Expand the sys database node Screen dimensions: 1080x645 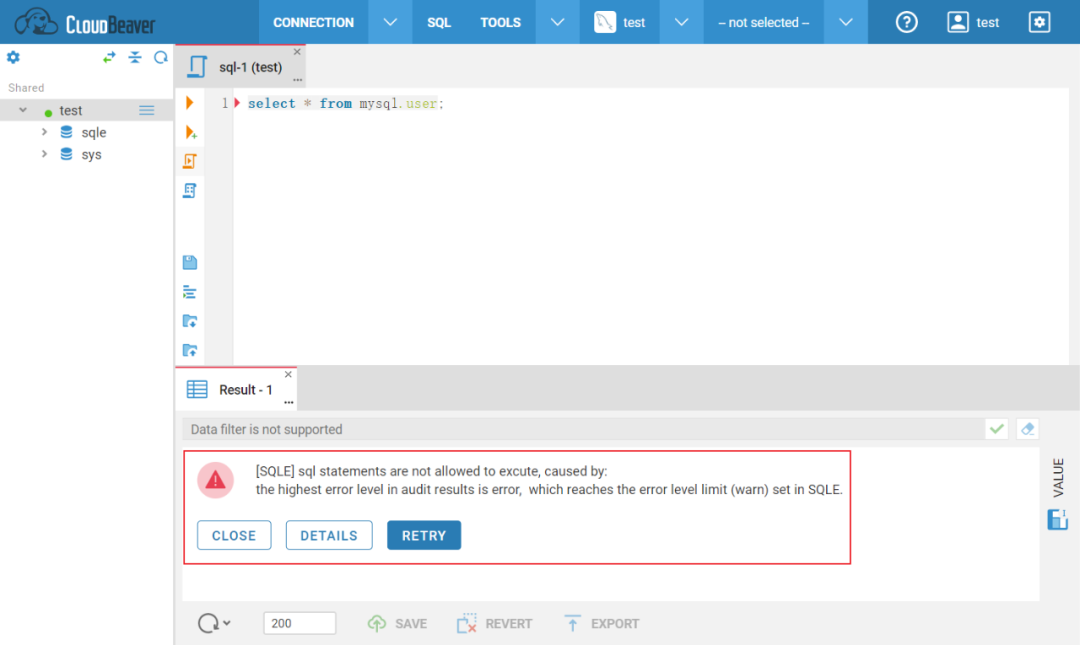tap(44, 154)
